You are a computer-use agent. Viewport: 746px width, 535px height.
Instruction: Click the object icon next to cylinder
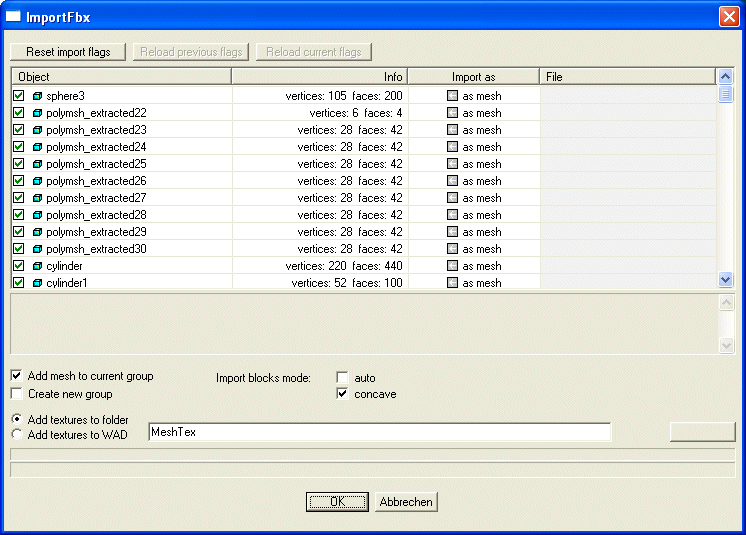tap(38, 266)
